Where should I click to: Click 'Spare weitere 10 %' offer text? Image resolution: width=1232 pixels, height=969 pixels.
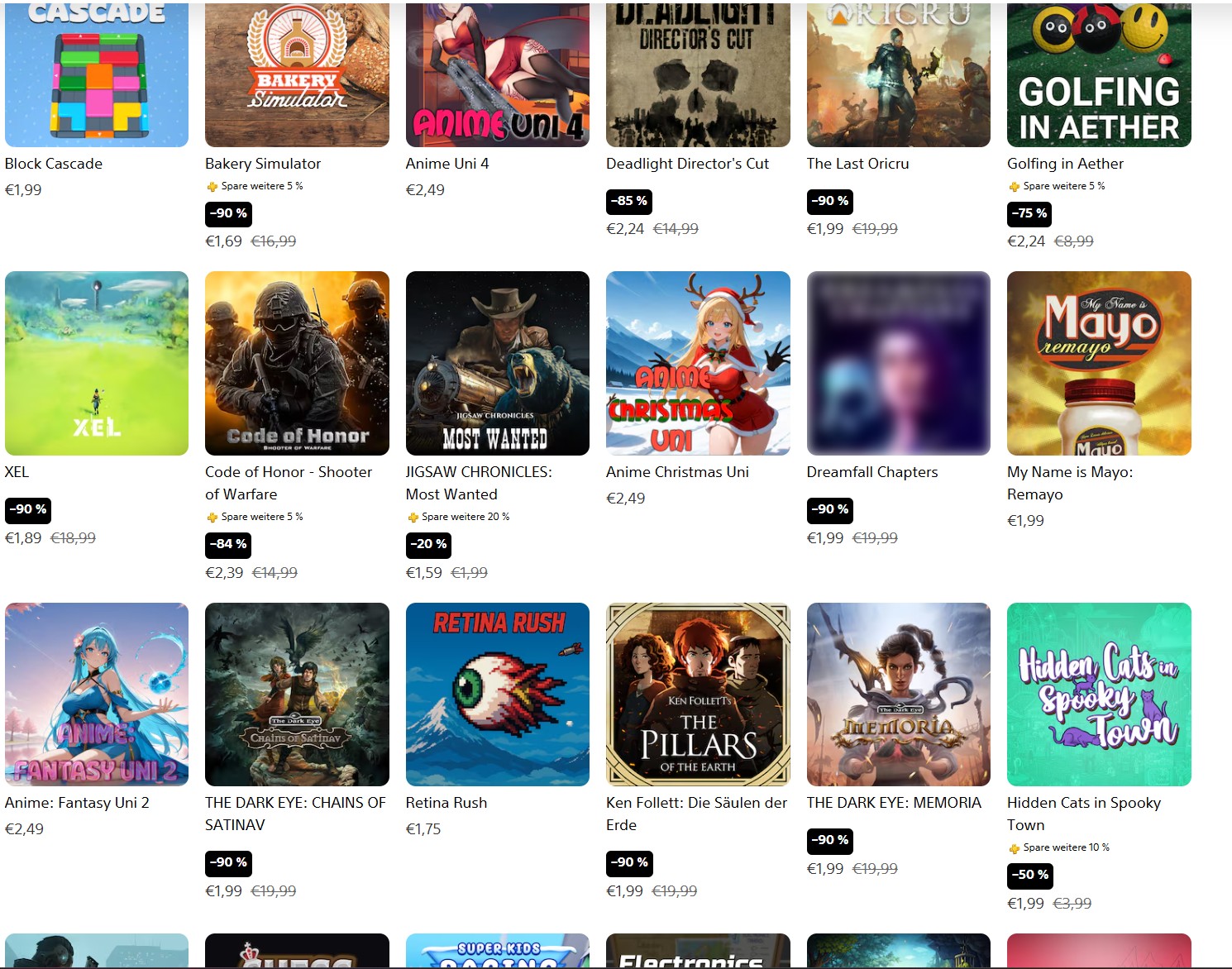point(1067,847)
